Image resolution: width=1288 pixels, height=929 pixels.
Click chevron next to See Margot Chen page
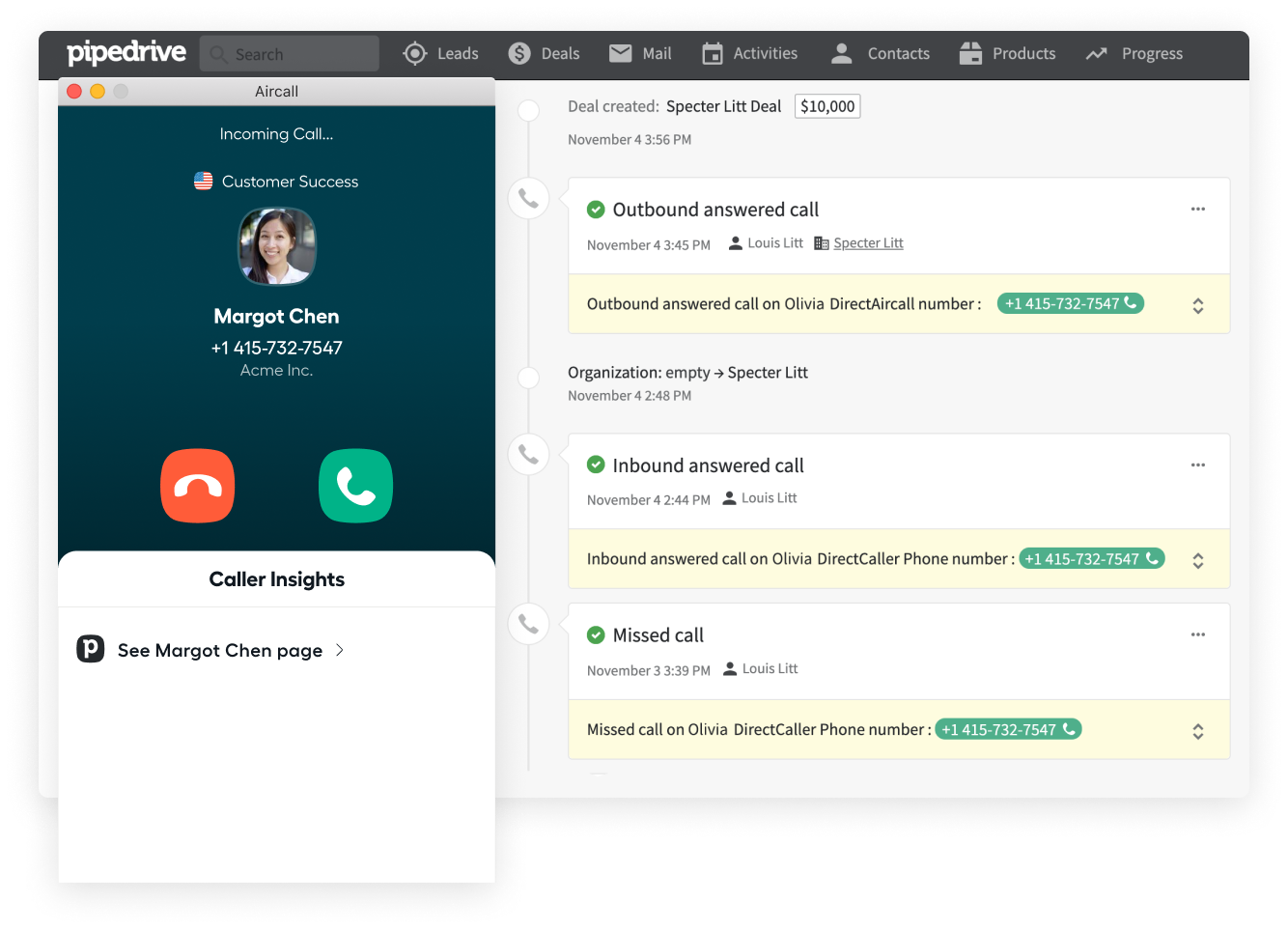tap(340, 650)
